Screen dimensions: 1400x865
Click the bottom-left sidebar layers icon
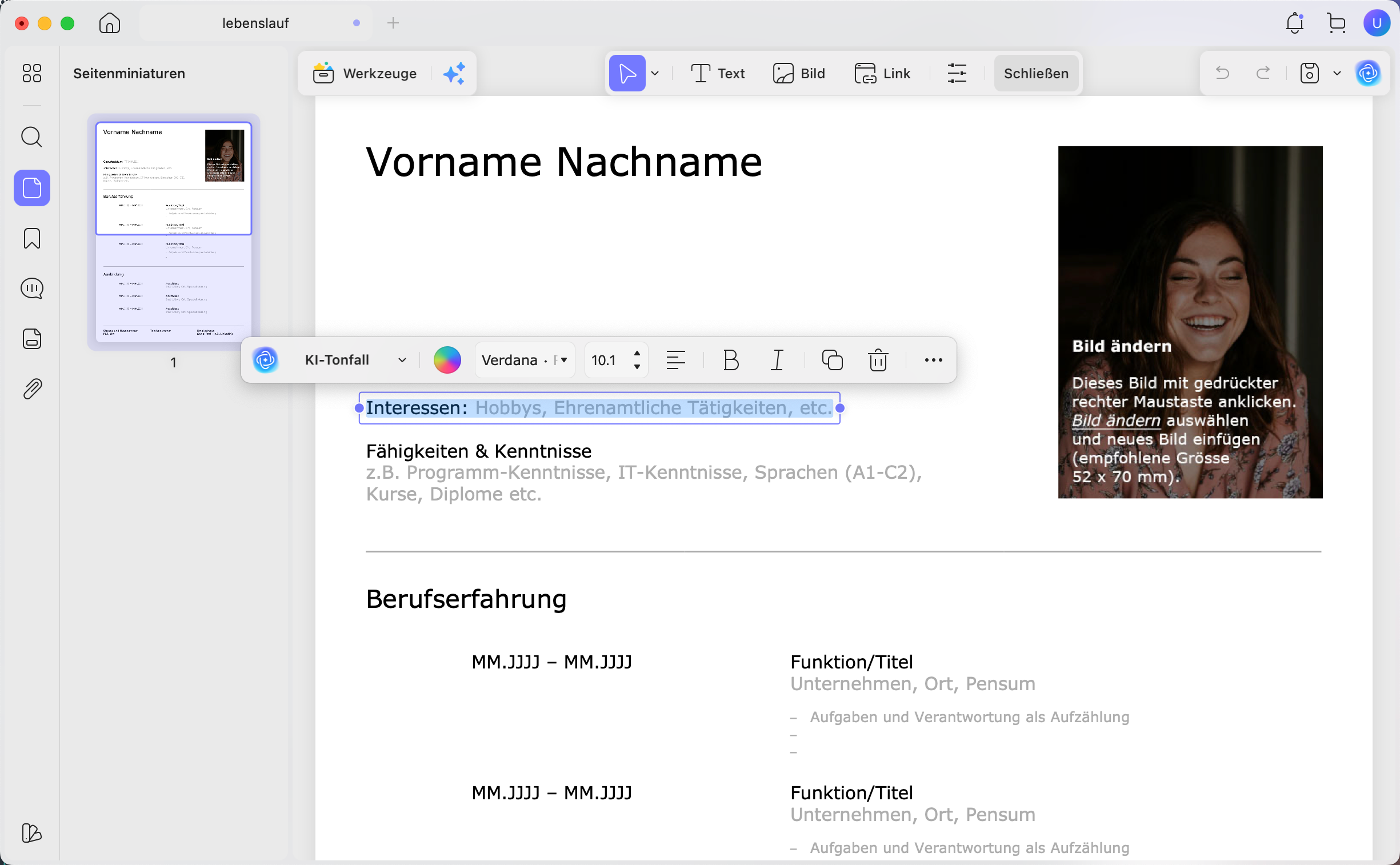tap(32, 833)
